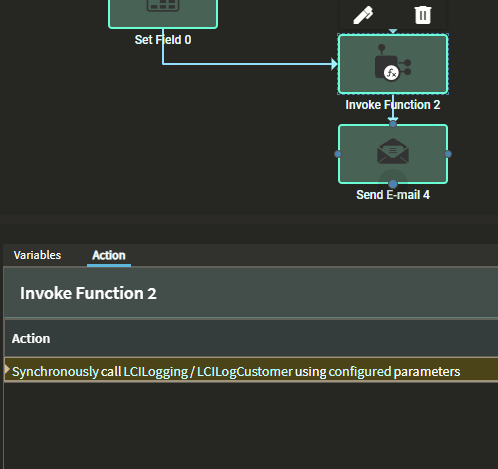498x469 pixels.
Task: Switch to the Variables tab
Action: click(x=37, y=255)
